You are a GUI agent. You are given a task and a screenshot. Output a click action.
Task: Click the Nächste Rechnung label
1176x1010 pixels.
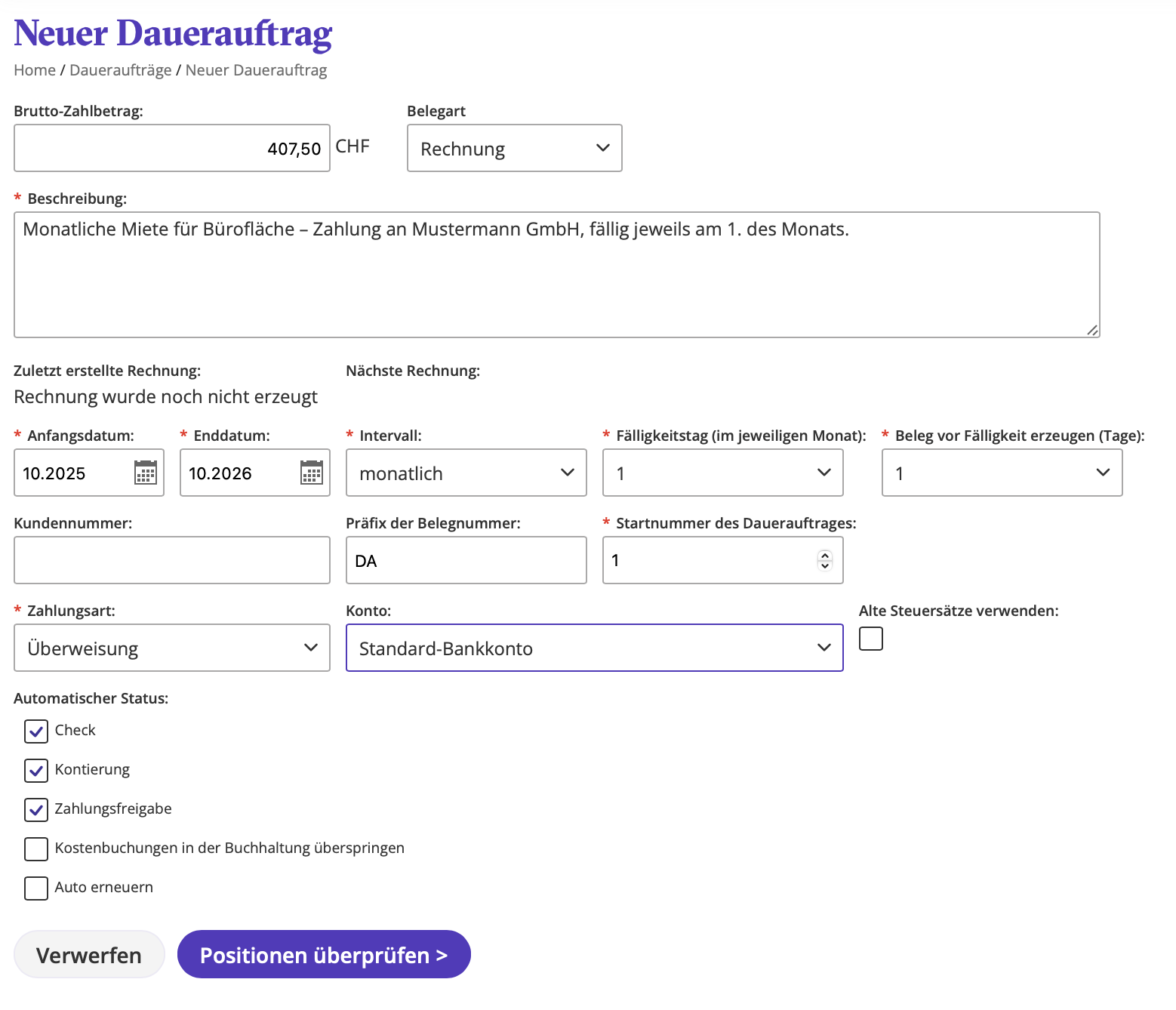(x=413, y=371)
